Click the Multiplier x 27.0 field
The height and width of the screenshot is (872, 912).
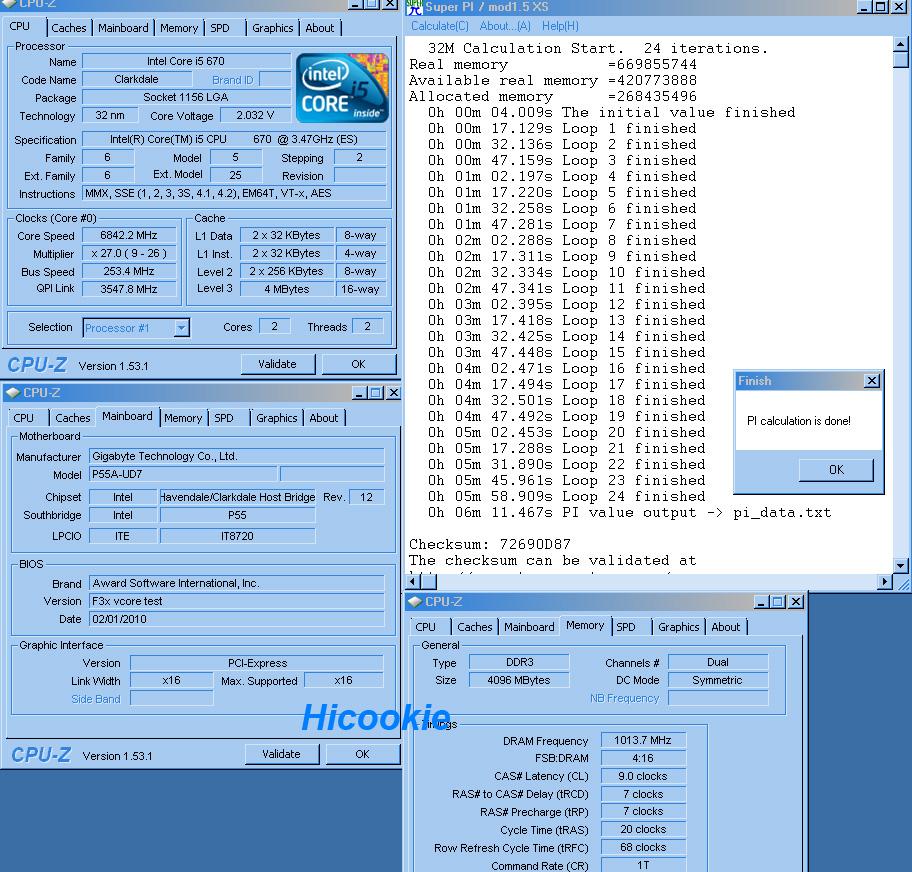(129, 254)
